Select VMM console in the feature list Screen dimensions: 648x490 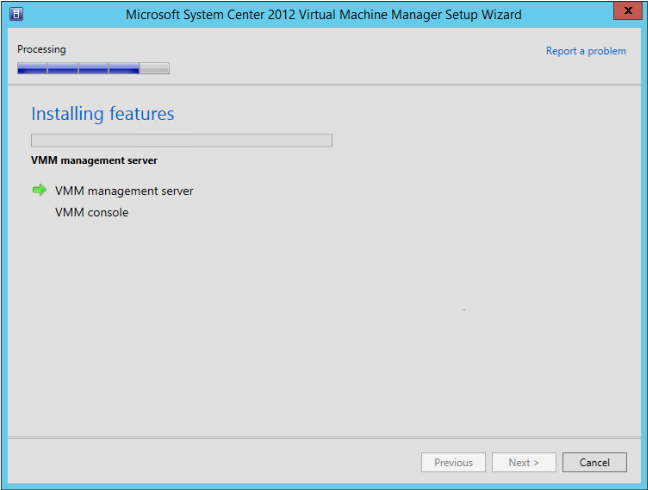(x=92, y=212)
